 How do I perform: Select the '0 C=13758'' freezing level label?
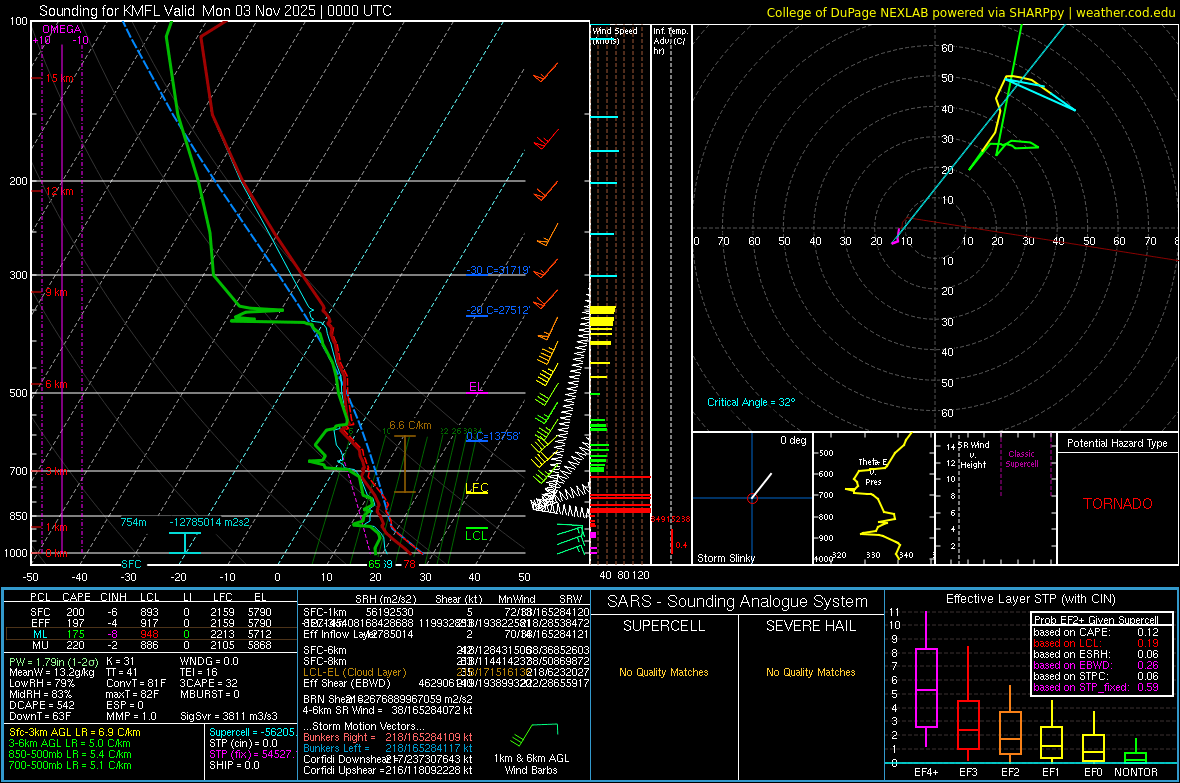(x=493, y=436)
